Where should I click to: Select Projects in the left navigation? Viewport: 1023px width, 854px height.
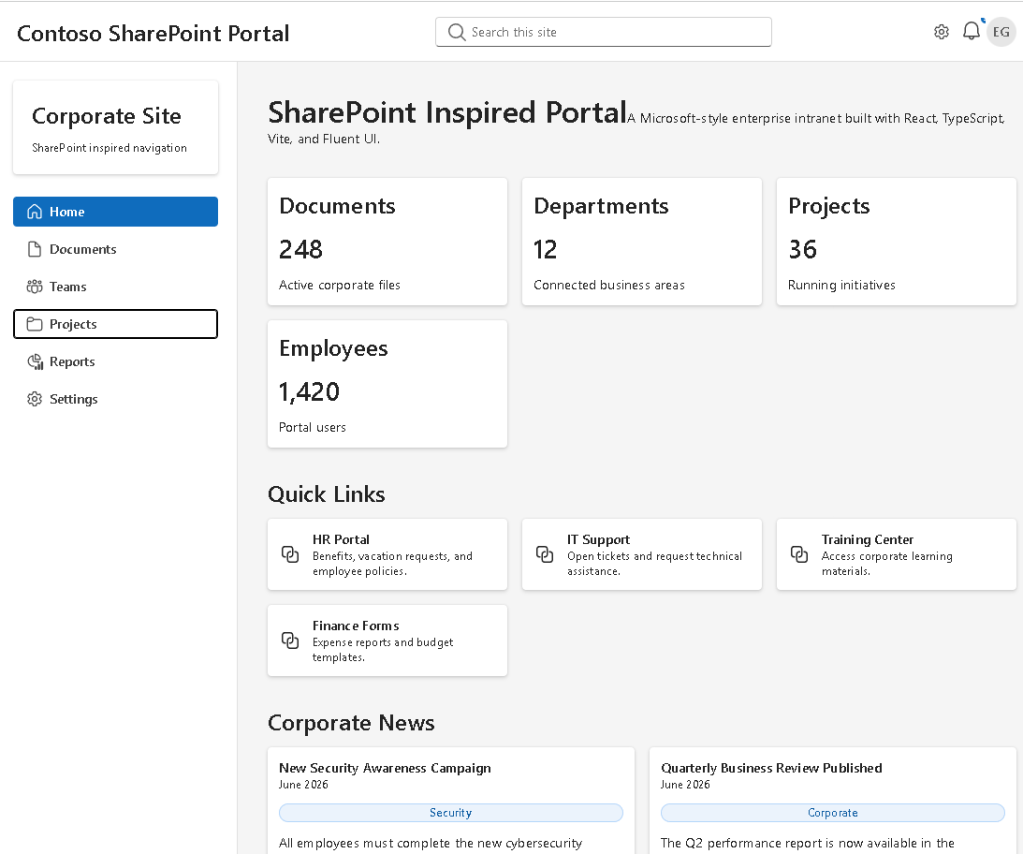(x=115, y=324)
